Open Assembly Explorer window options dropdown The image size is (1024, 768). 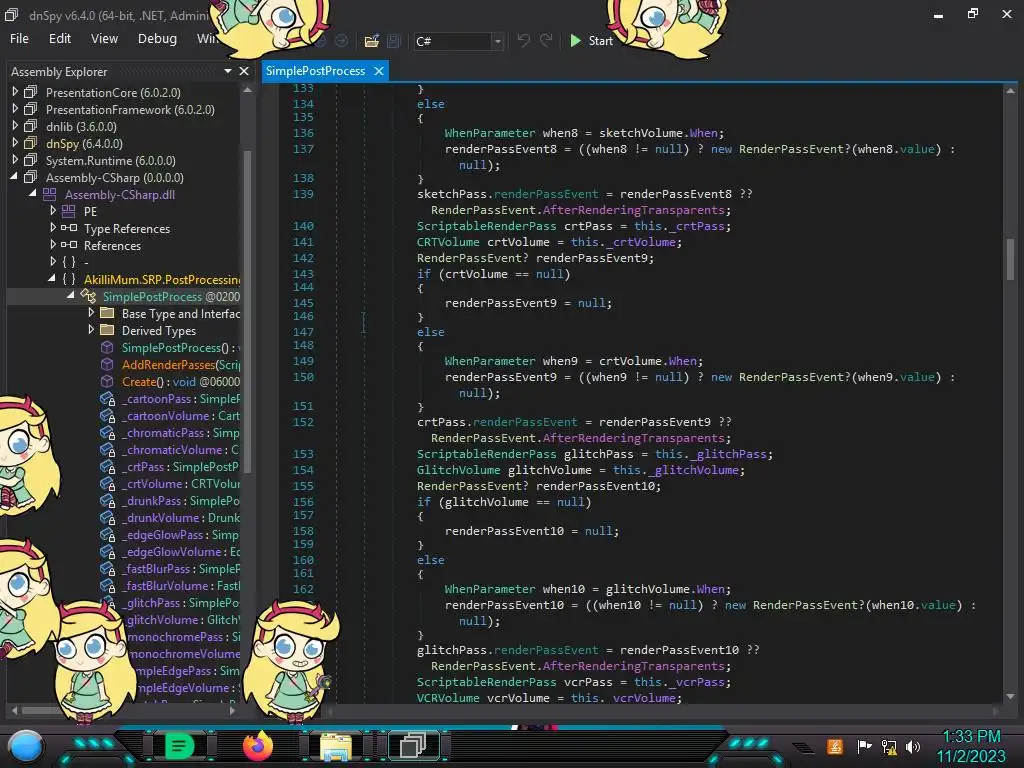(x=228, y=71)
